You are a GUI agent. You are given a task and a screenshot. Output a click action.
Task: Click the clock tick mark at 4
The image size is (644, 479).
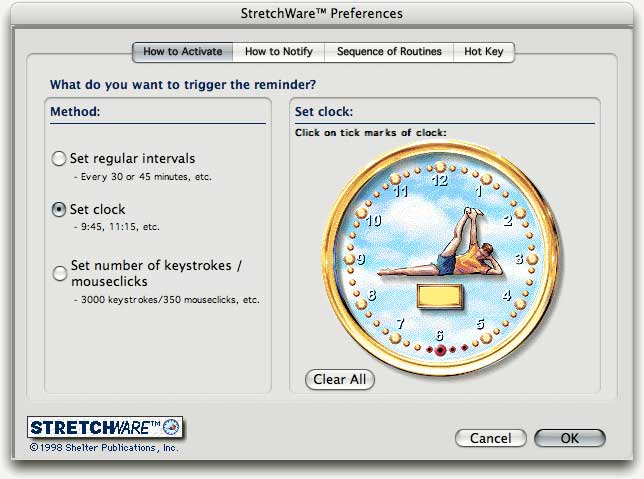point(520,304)
